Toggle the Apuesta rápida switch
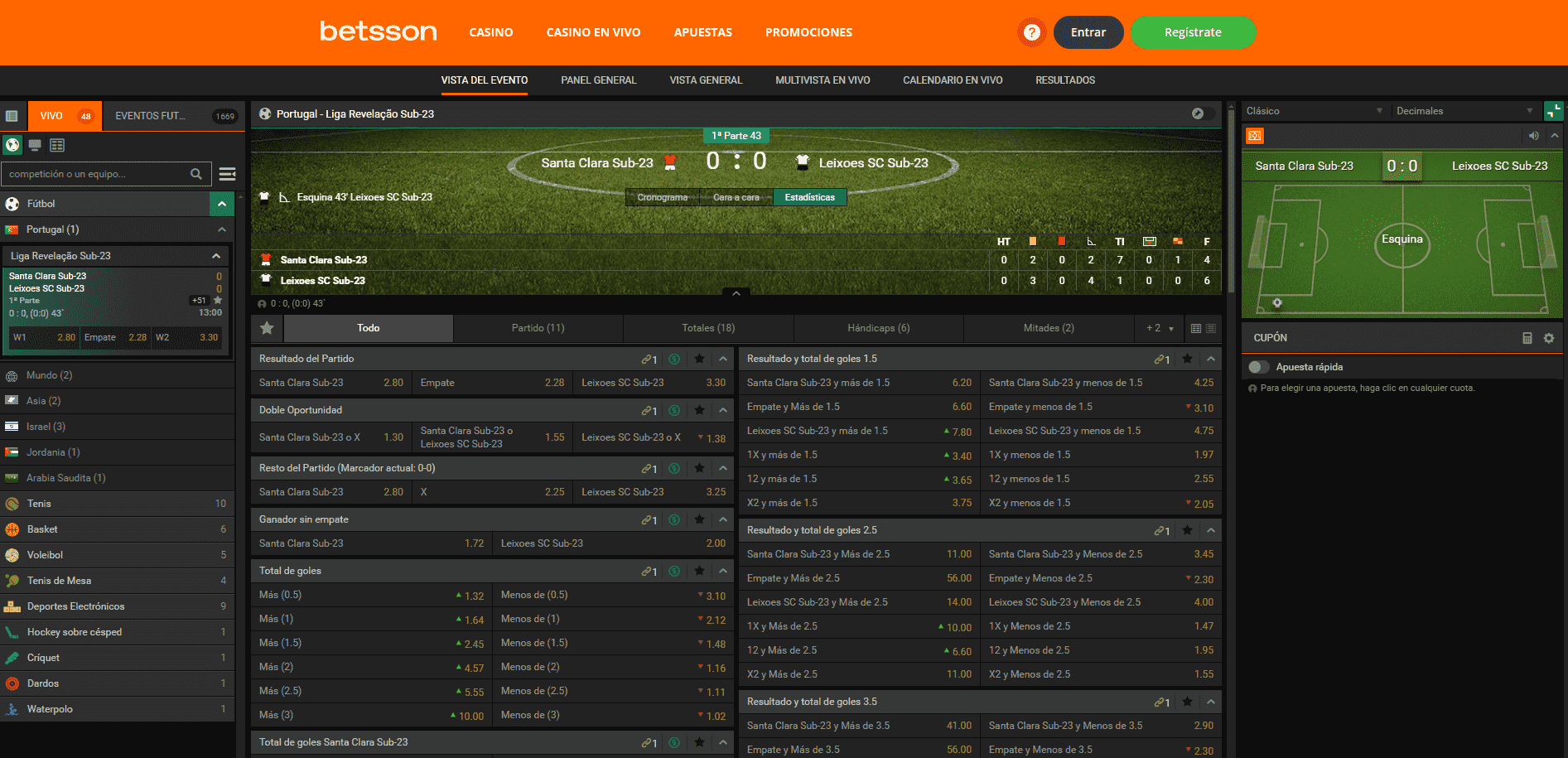The height and width of the screenshot is (758, 1568). 1258,367
